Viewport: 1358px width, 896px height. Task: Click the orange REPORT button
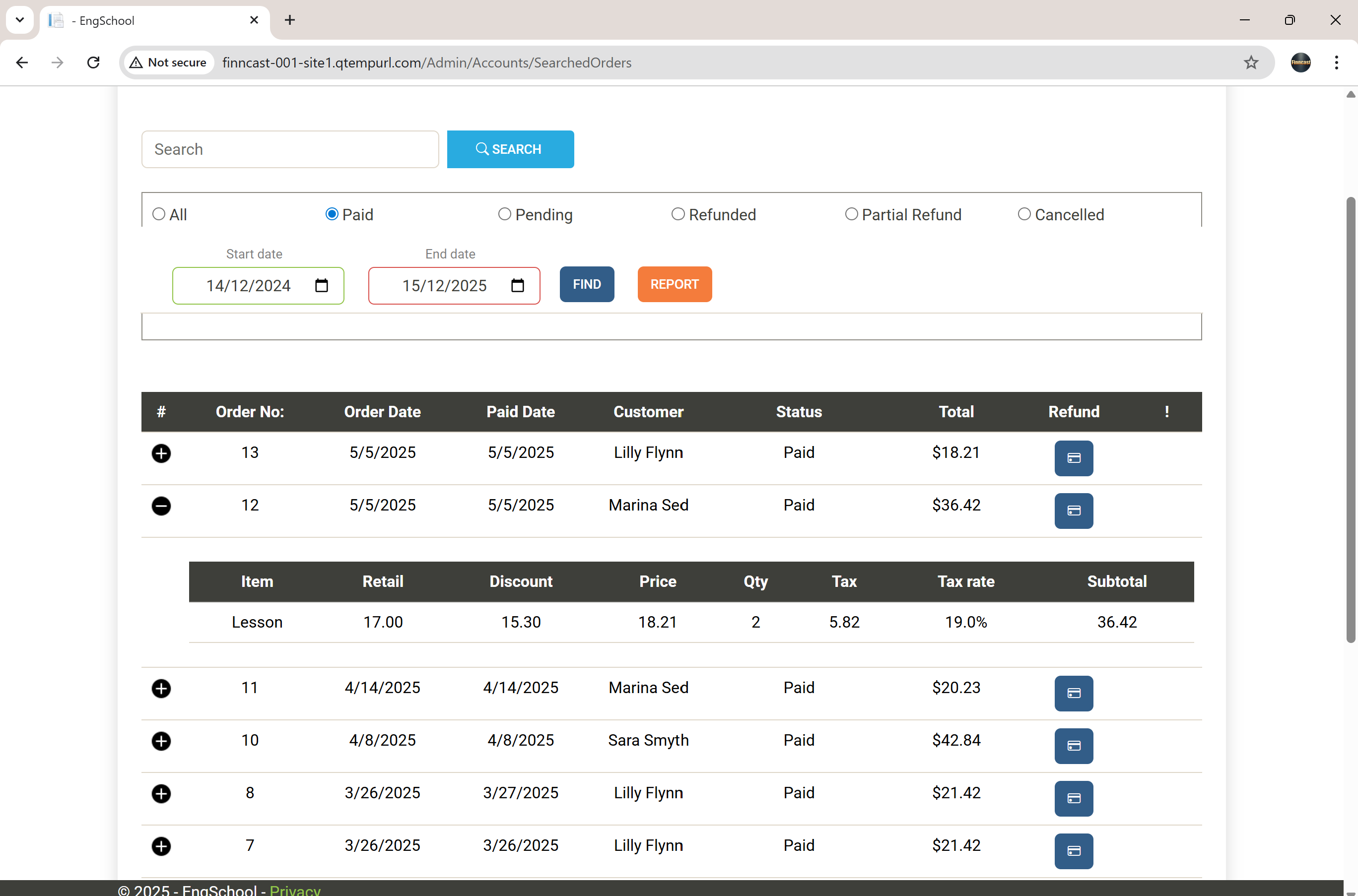[x=675, y=284]
